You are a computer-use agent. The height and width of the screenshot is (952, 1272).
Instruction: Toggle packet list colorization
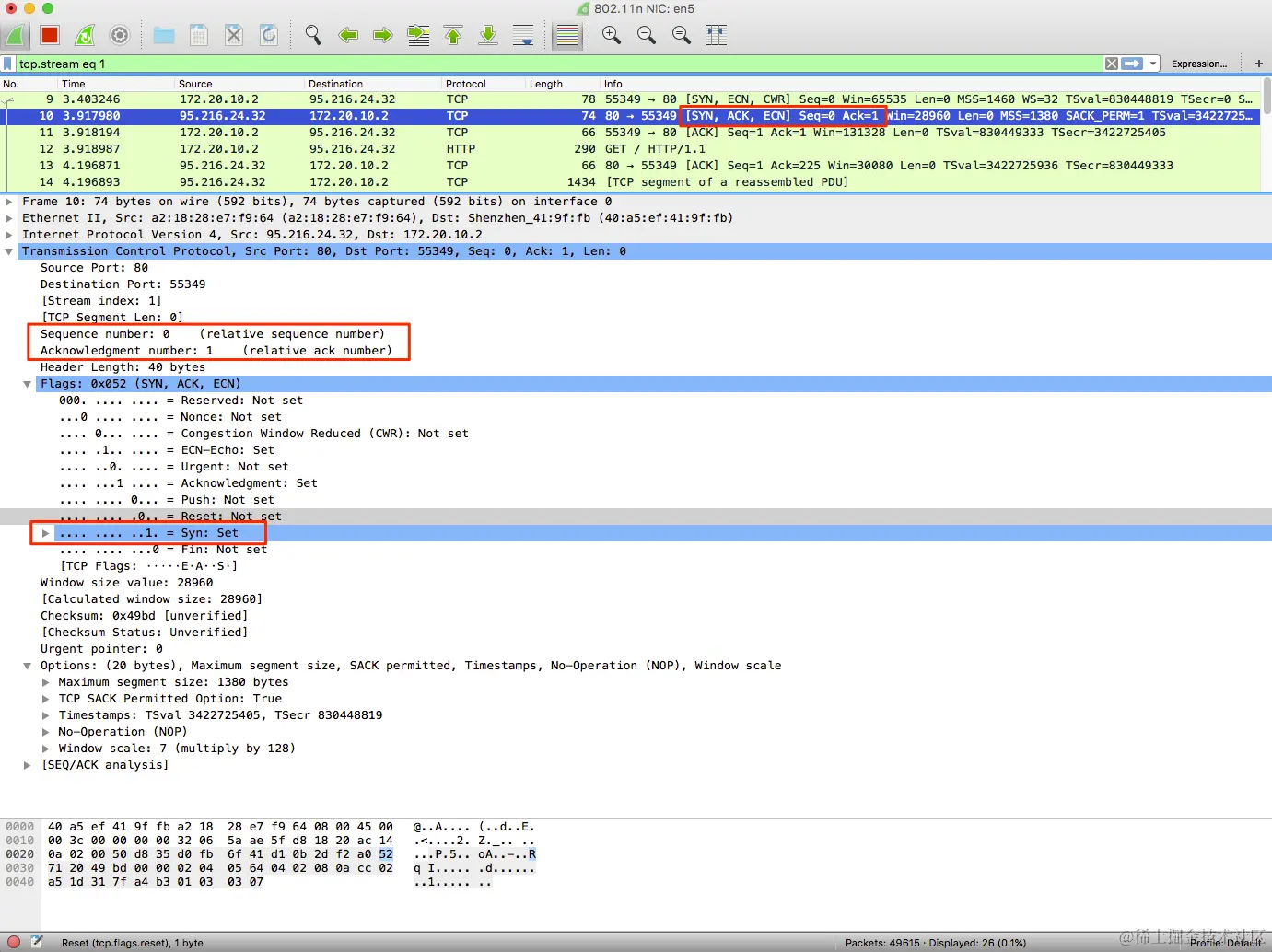(x=567, y=35)
